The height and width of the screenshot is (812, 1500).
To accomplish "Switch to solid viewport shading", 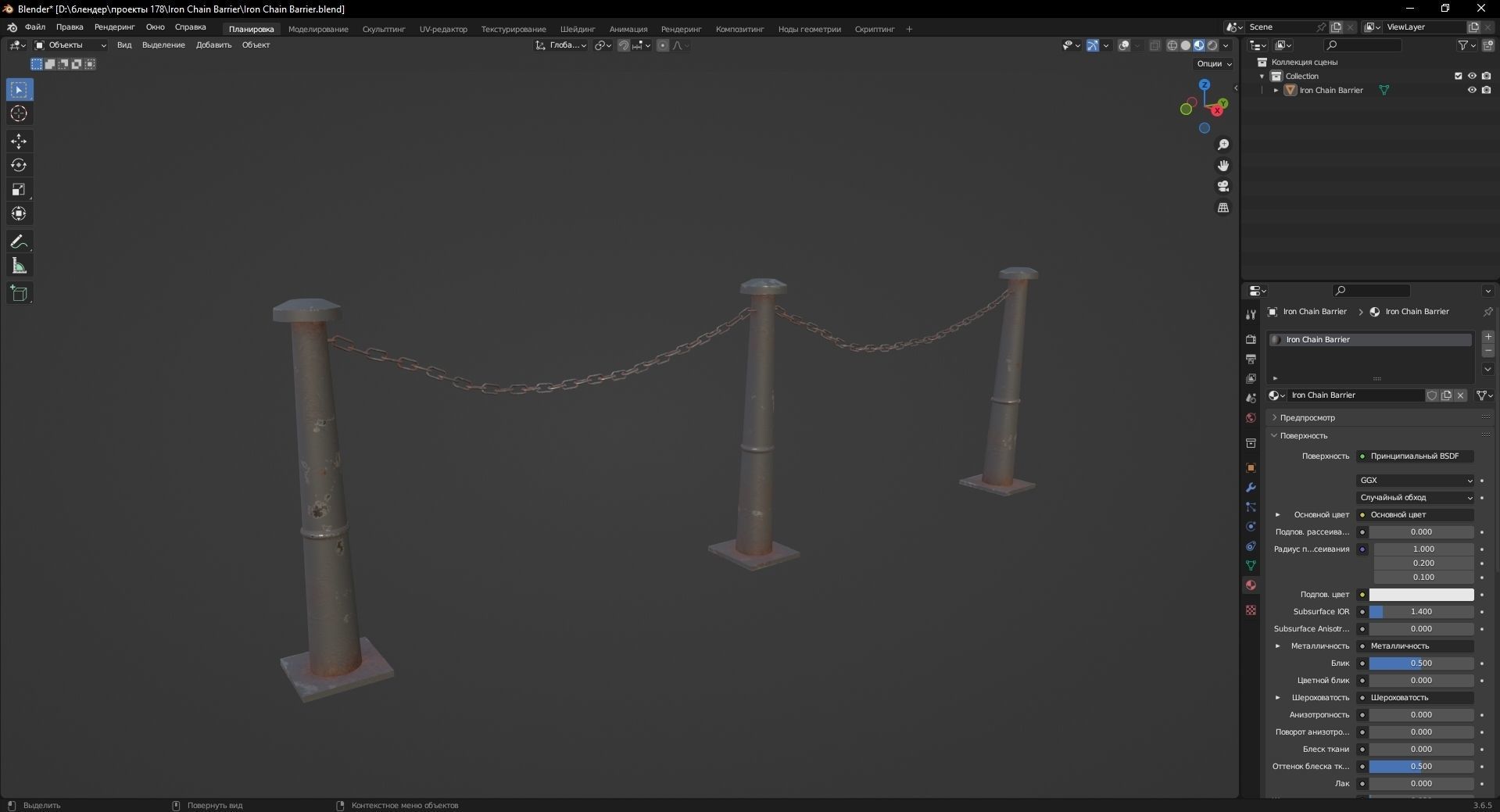I will pos(1186,45).
